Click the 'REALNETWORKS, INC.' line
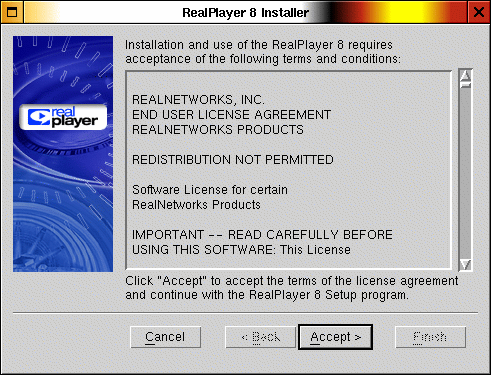Screen dimensions: 491x375 point(198,100)
